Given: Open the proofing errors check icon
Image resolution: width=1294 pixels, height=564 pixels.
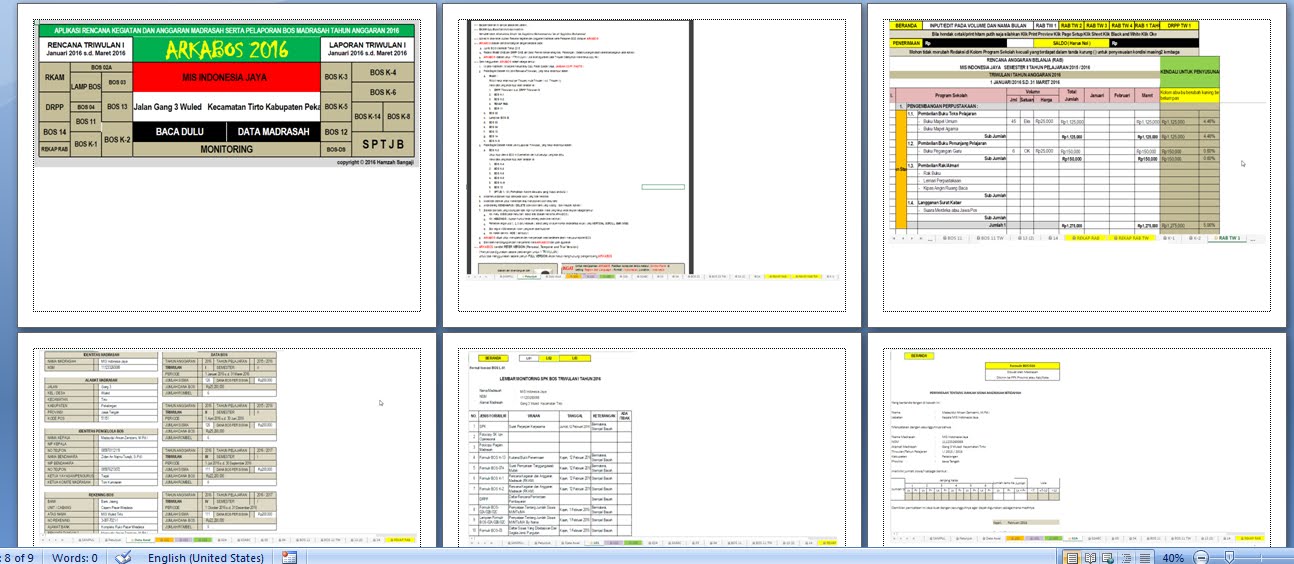Looking at the screenshot, I should coord(123,557).
